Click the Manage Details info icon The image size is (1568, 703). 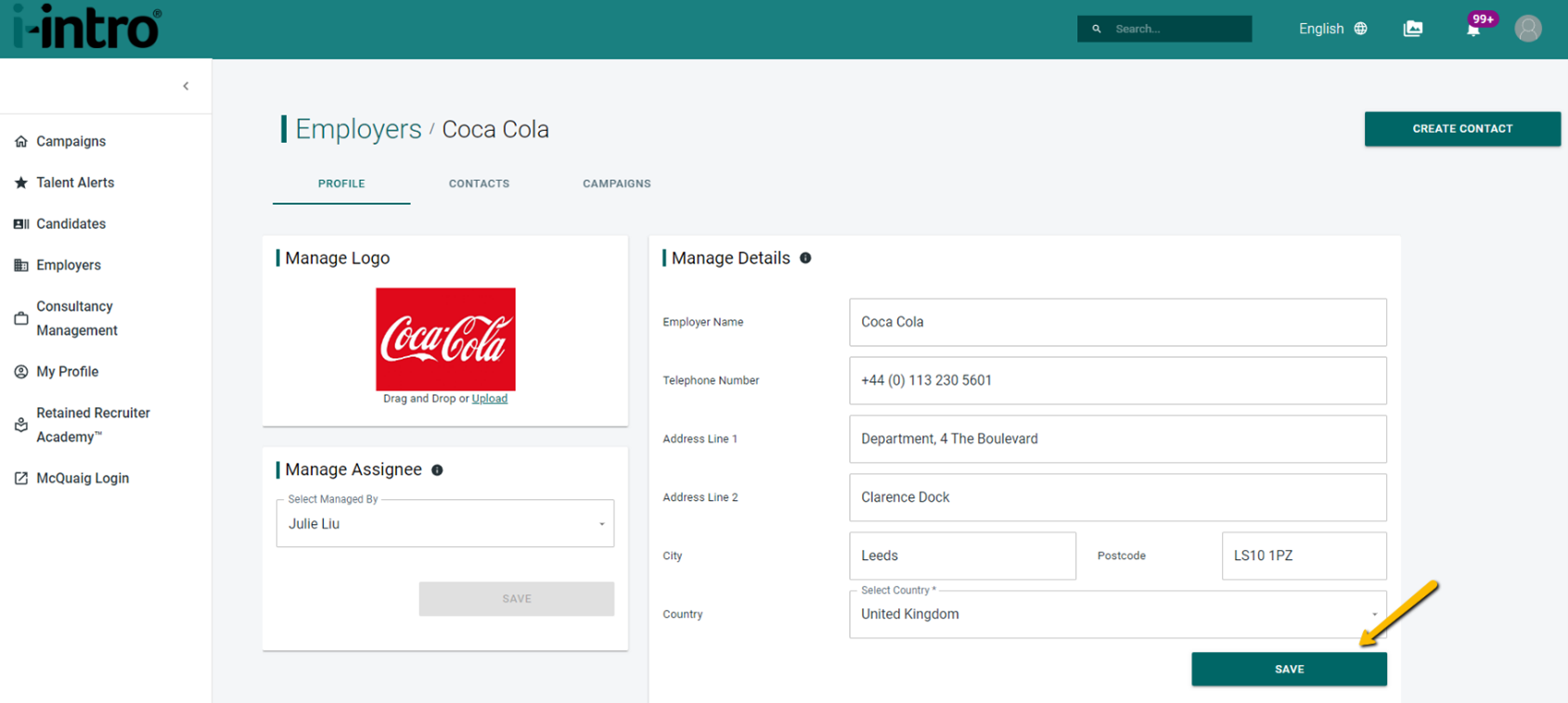[805, 259]
